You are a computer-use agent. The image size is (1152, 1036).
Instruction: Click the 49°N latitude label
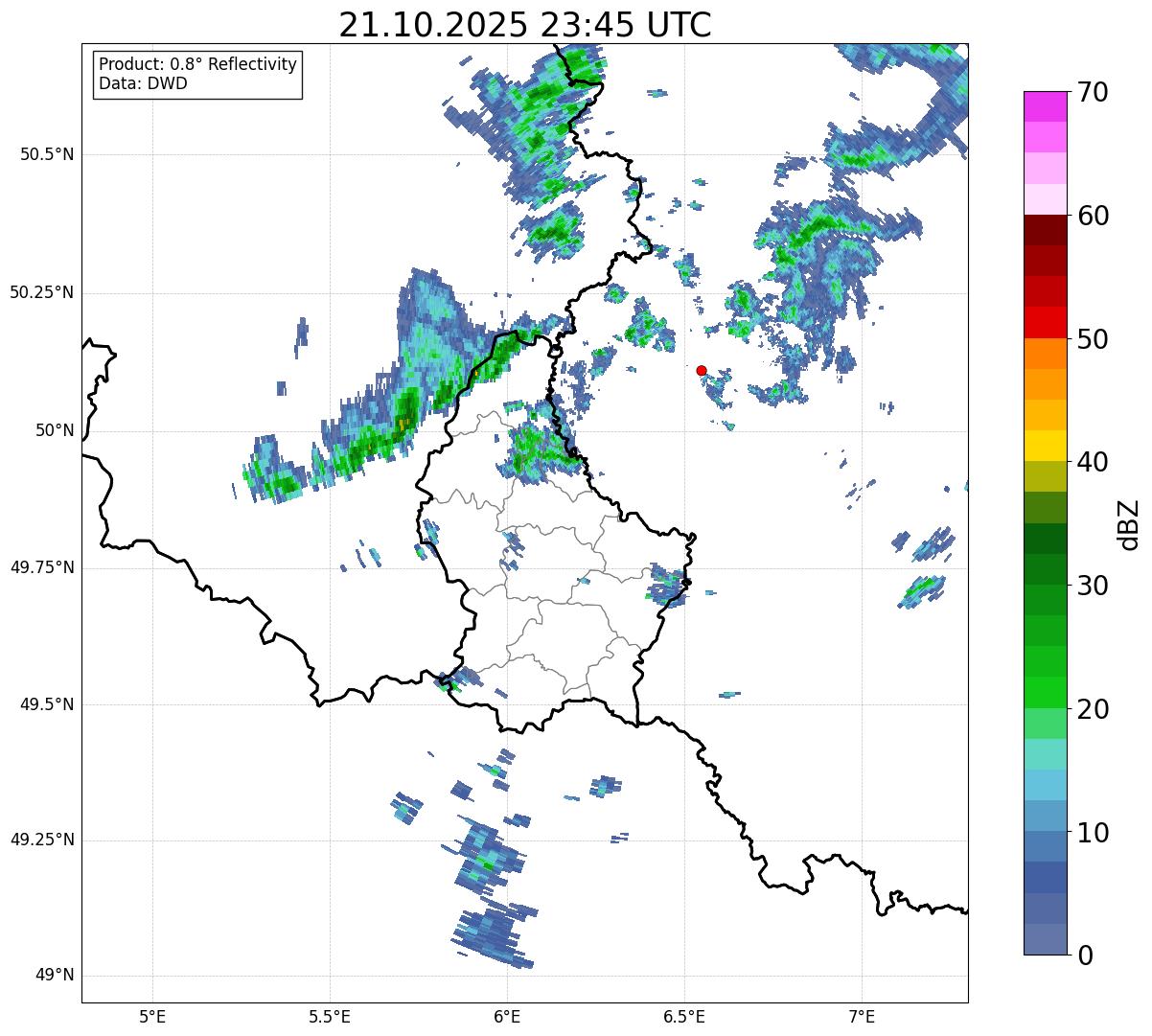(x=55, y=976)
